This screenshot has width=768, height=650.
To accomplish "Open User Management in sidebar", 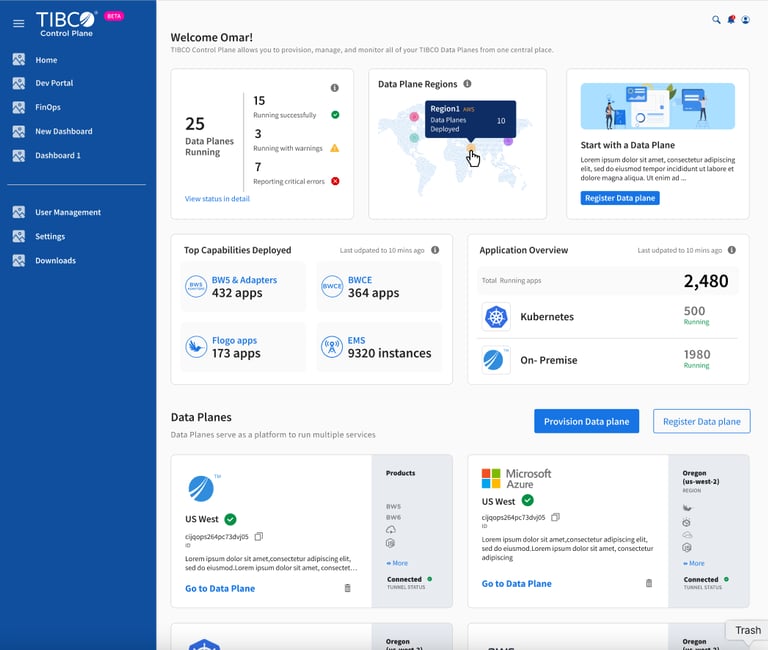I will pyautogui.click(x=68, y=212).
